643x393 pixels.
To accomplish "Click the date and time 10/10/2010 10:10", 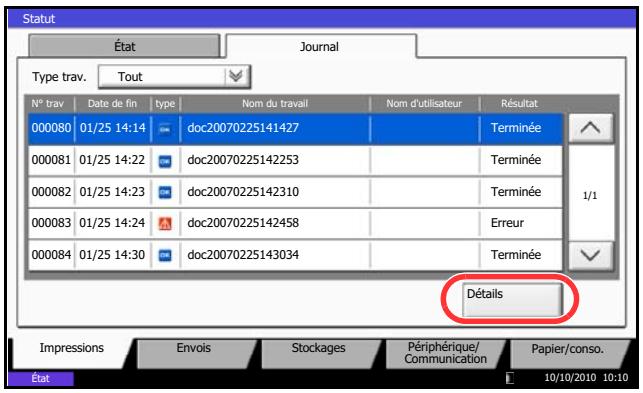I will 586,377.
